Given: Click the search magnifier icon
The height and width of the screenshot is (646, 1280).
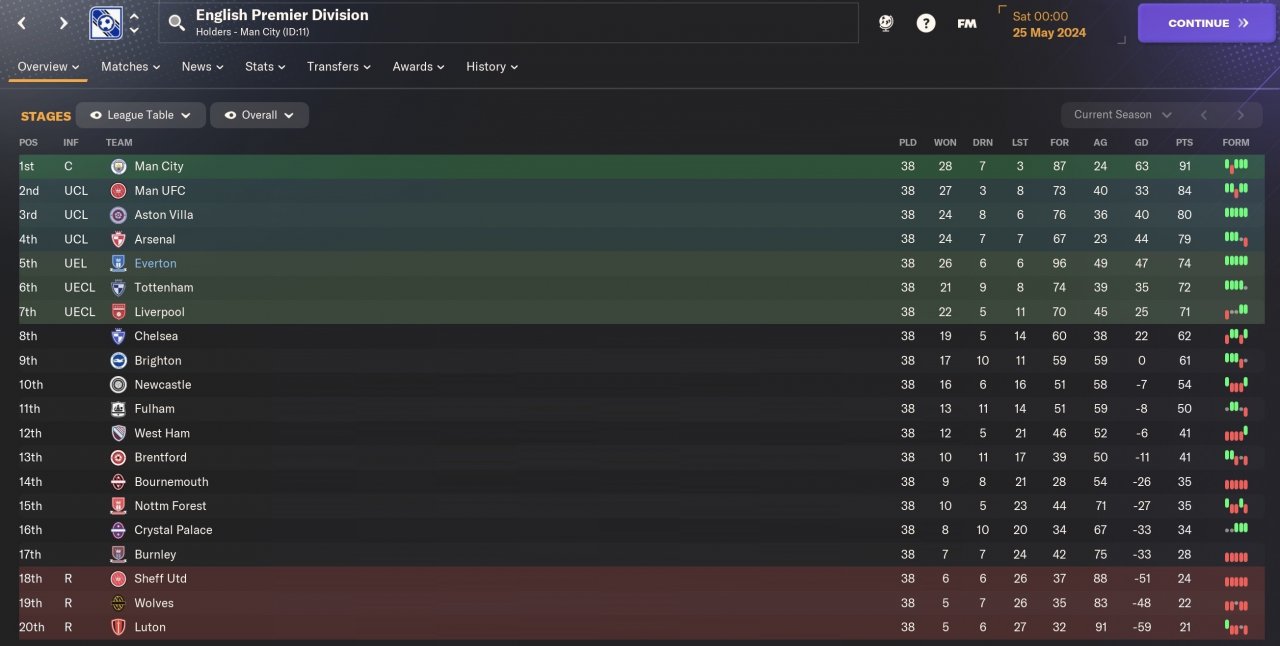Looking at the screenshot, I should tap(177, 23).
